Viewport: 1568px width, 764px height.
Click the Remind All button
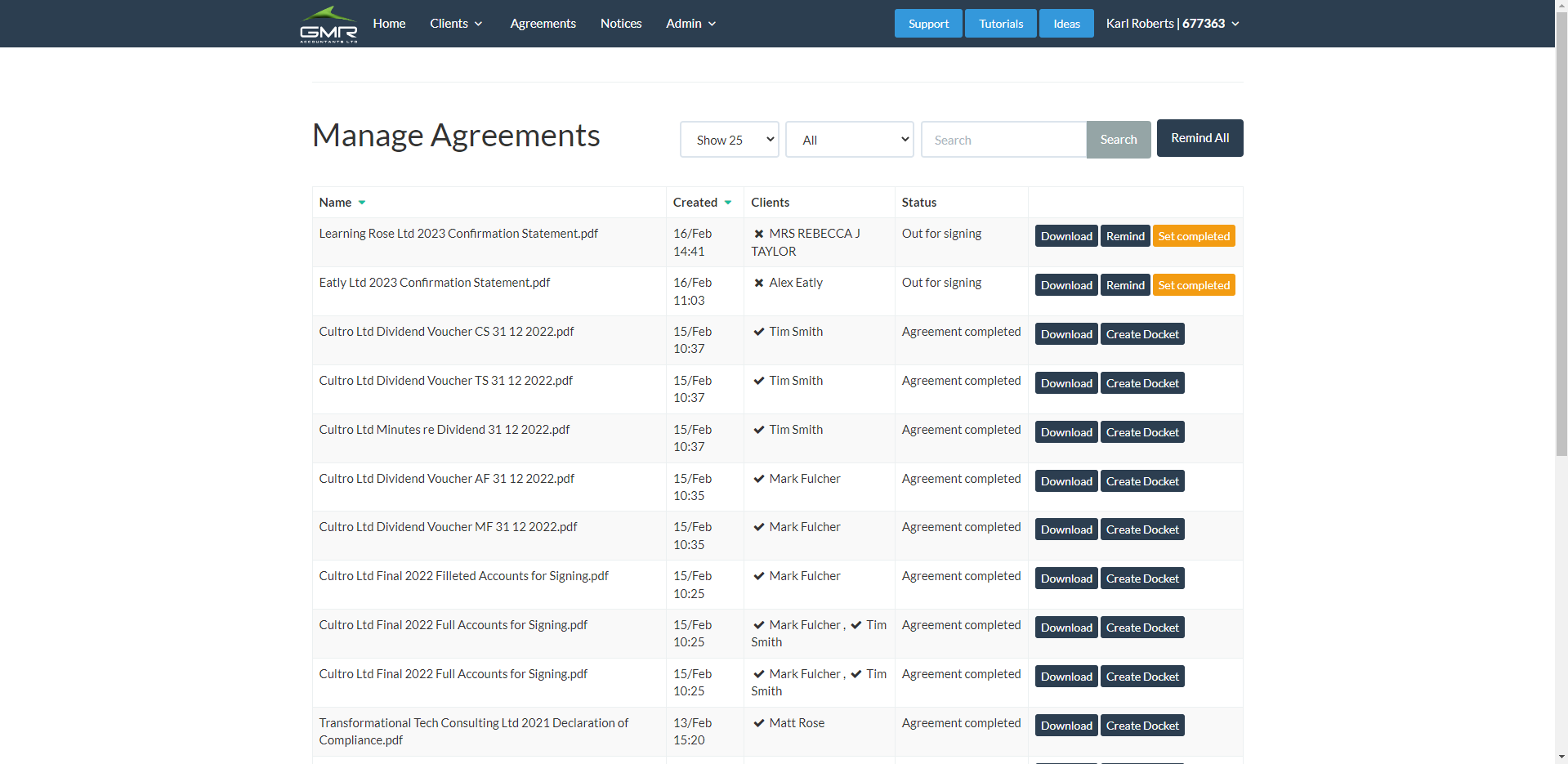click(1199, 138)
